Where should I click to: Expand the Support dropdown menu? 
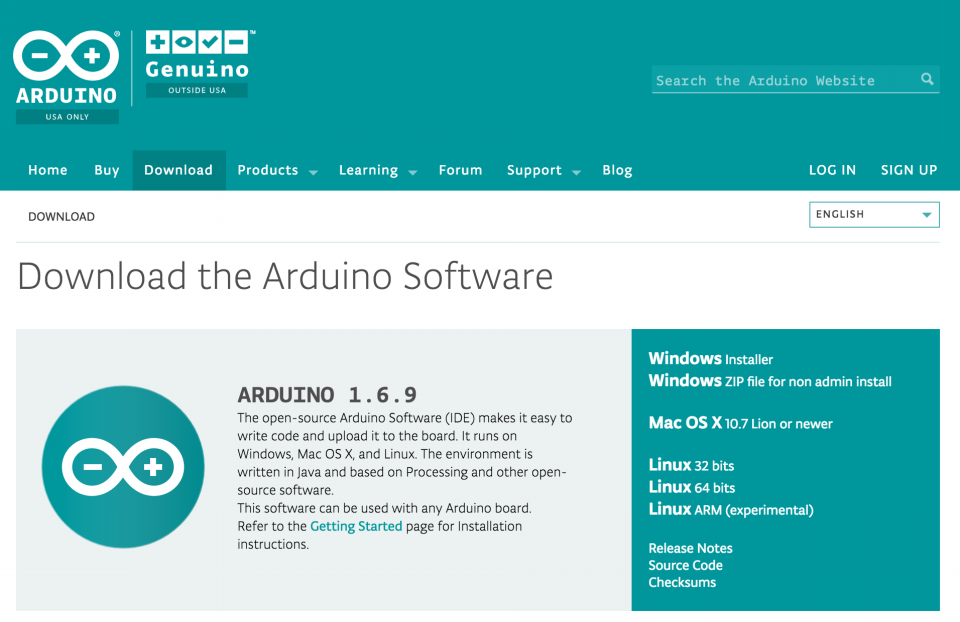(544, 170)
